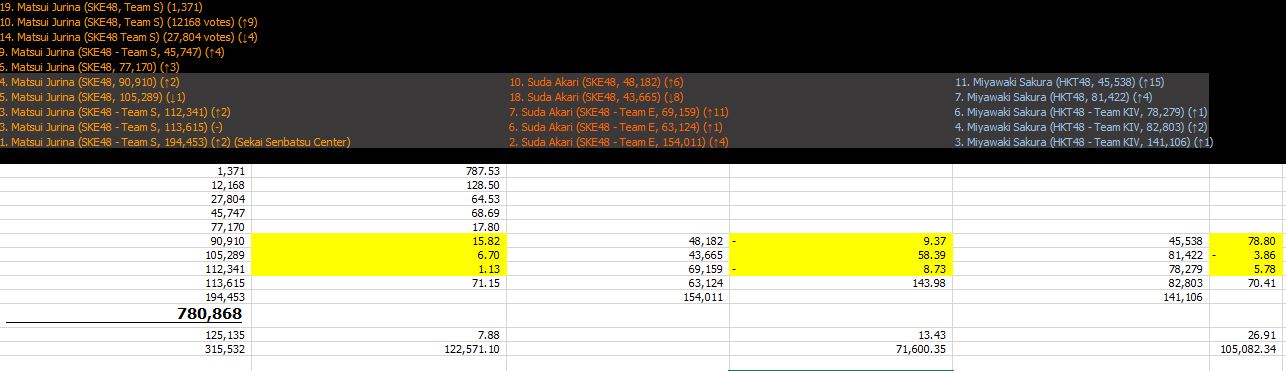Select the cell with 71,600.35

[841, 349]
